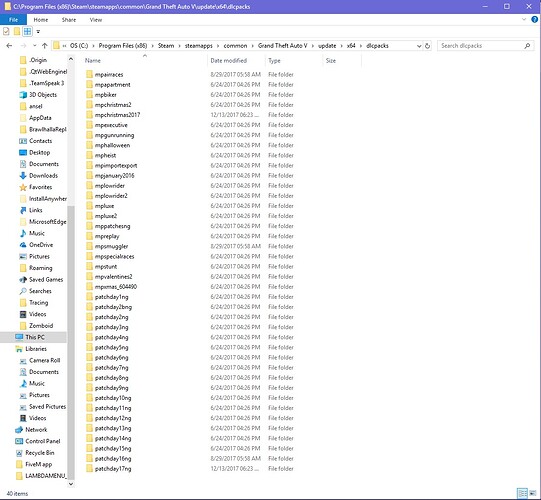541x500 pixels.
Task: Select the patchday2bng folder icon
Action: [90, 307]
